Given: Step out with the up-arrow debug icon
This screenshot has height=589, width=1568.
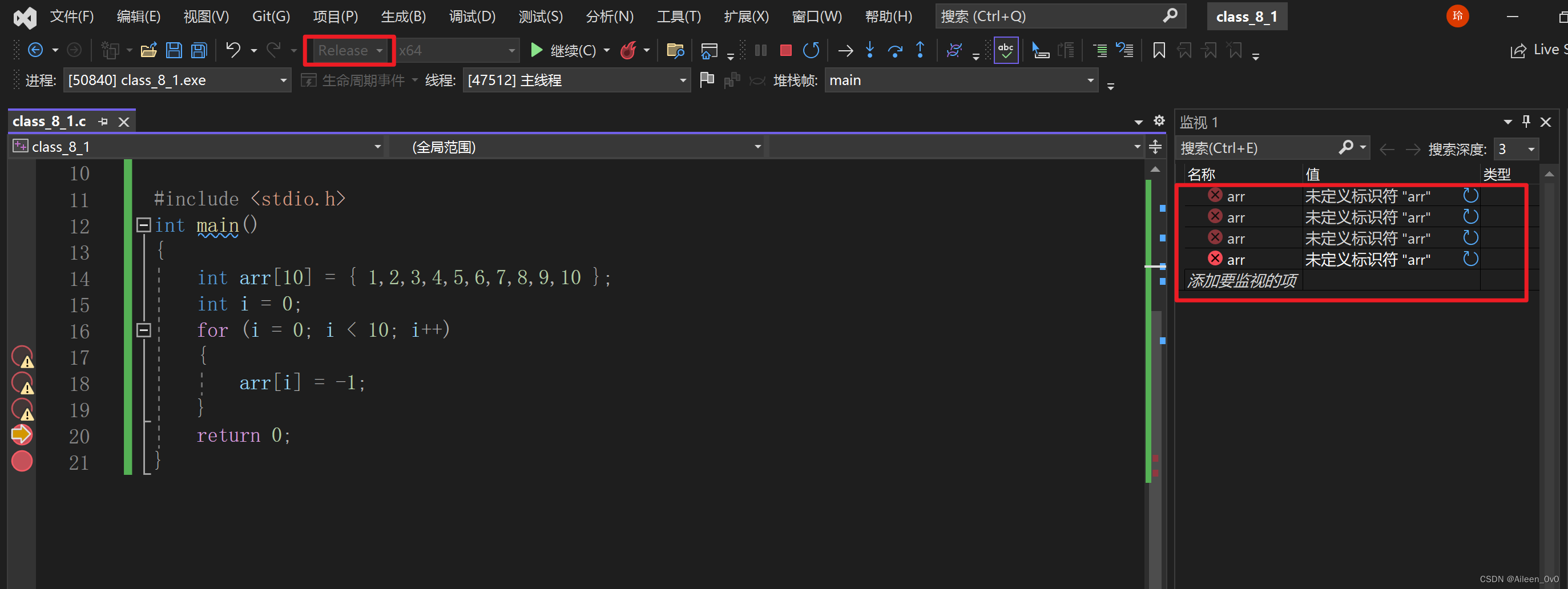Looking at the screenshot, I should 920,50.
